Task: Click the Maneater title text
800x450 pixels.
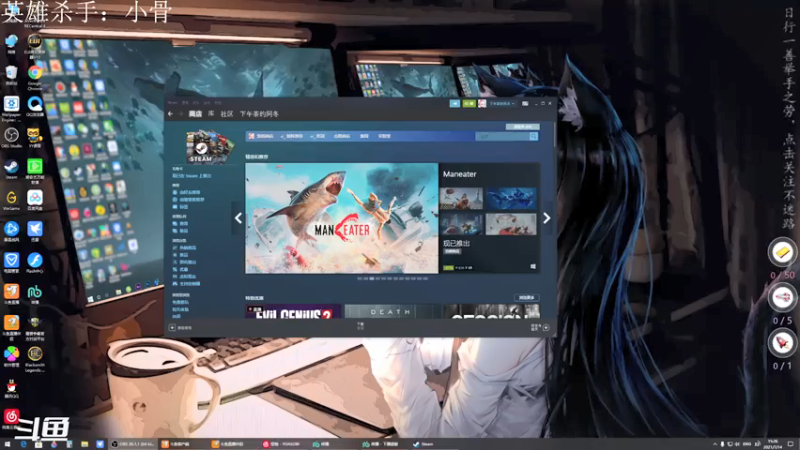Action: [459, 174]
